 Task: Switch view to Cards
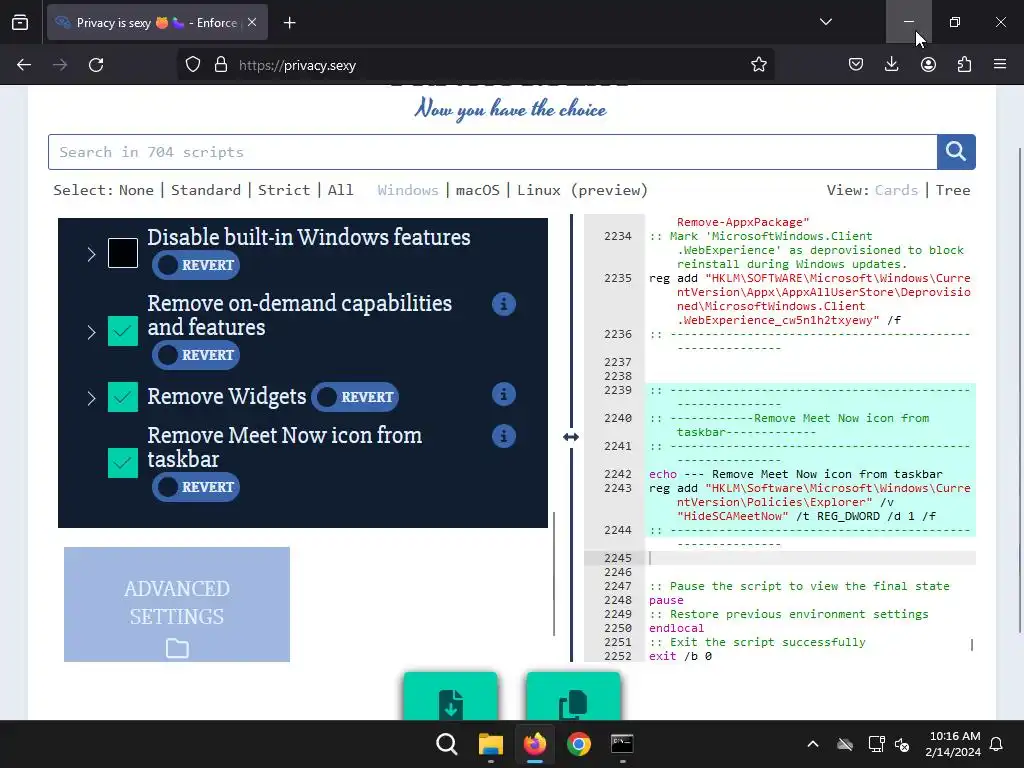[x=896, y=190]
